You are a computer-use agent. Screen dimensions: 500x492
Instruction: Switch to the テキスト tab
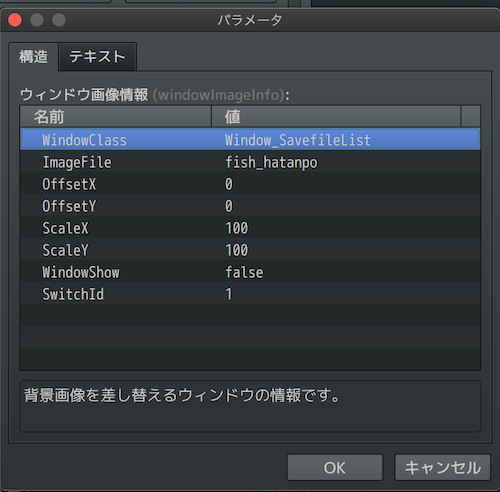pos(97,56)
